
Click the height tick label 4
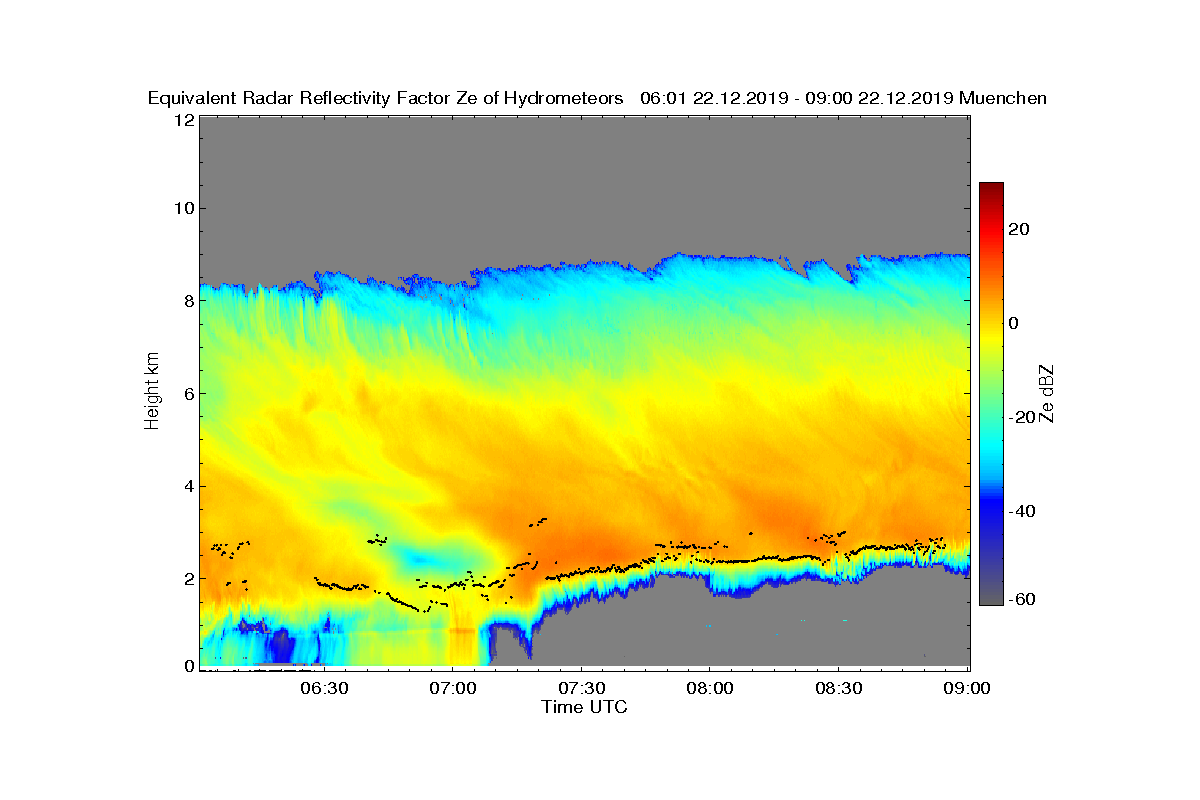(187, 486)
